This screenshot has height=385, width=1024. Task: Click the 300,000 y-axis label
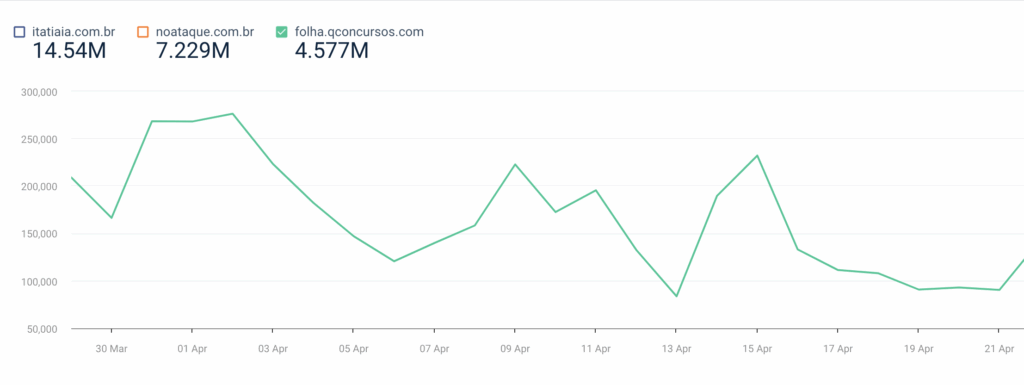coord(40,92)
